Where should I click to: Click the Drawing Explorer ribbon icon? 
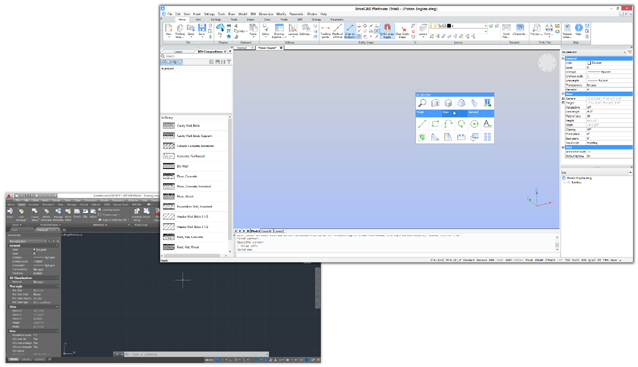pos(279,30)
